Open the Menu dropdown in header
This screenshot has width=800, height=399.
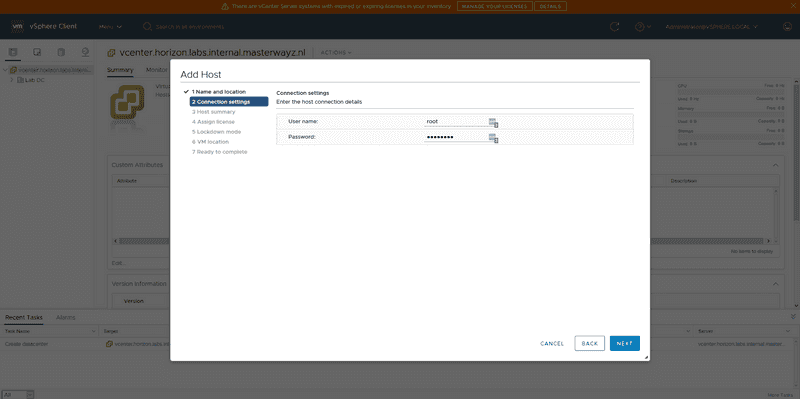pos(110,27)
